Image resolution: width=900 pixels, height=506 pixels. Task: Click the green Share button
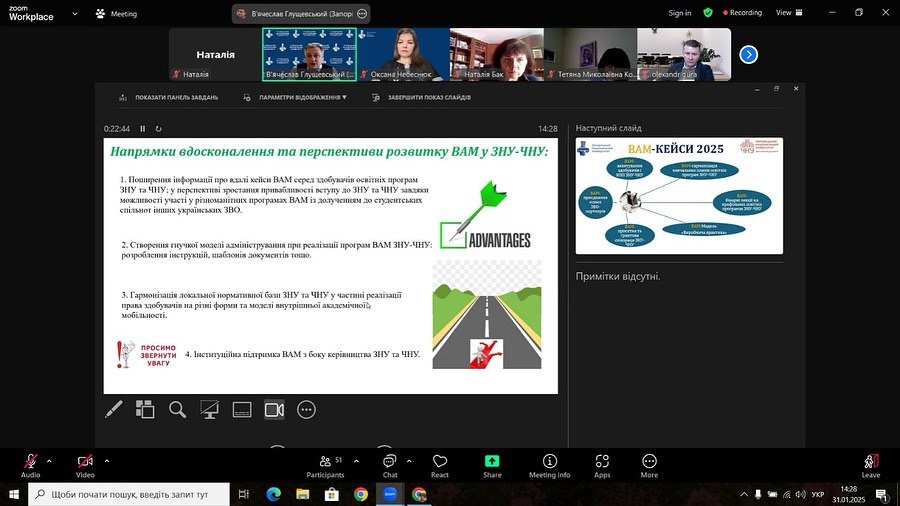tap(492, 465)
